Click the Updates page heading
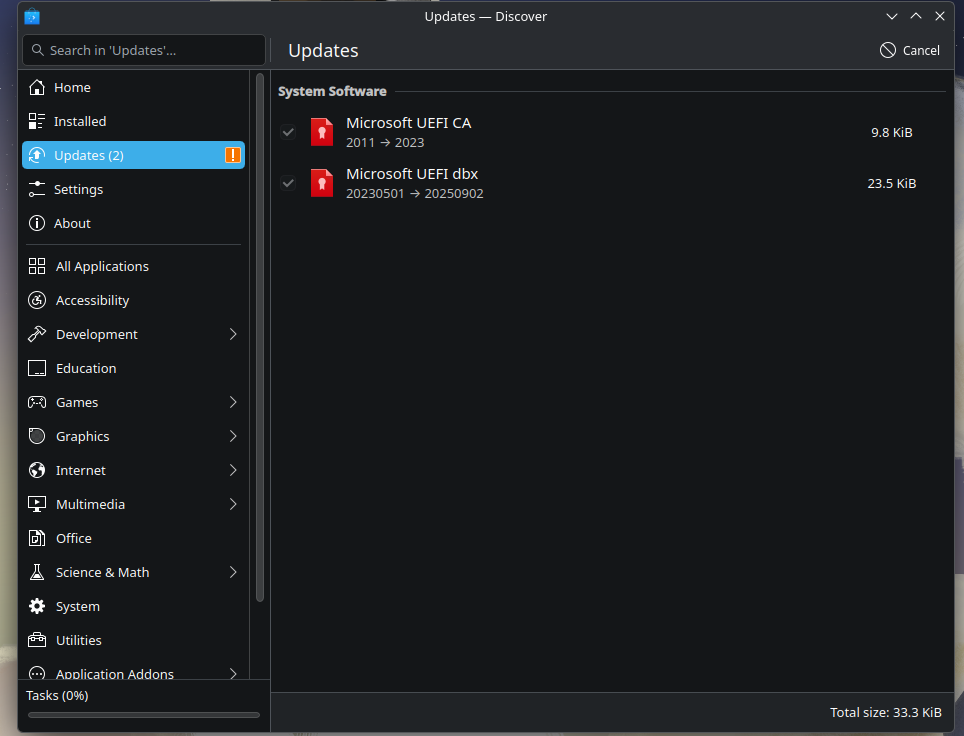 [323, 50]
